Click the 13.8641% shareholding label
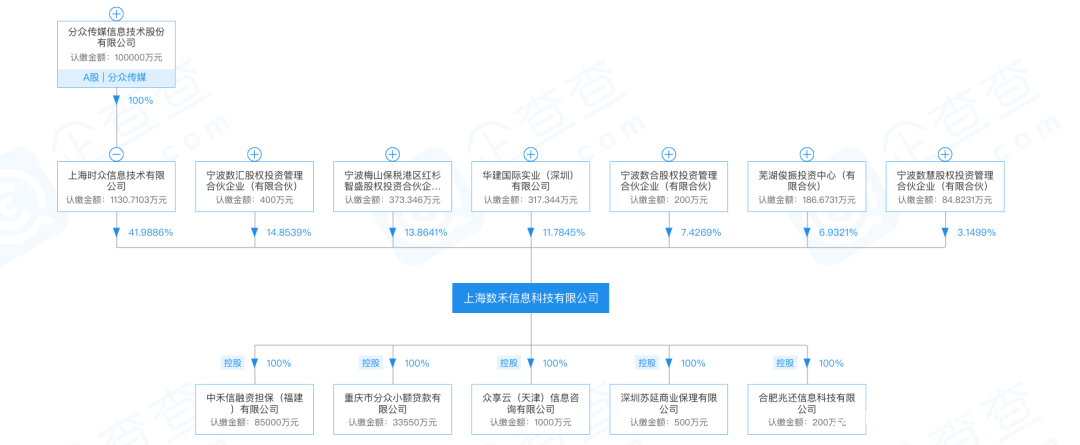1080x445 pixels. (x=425, y=232)
